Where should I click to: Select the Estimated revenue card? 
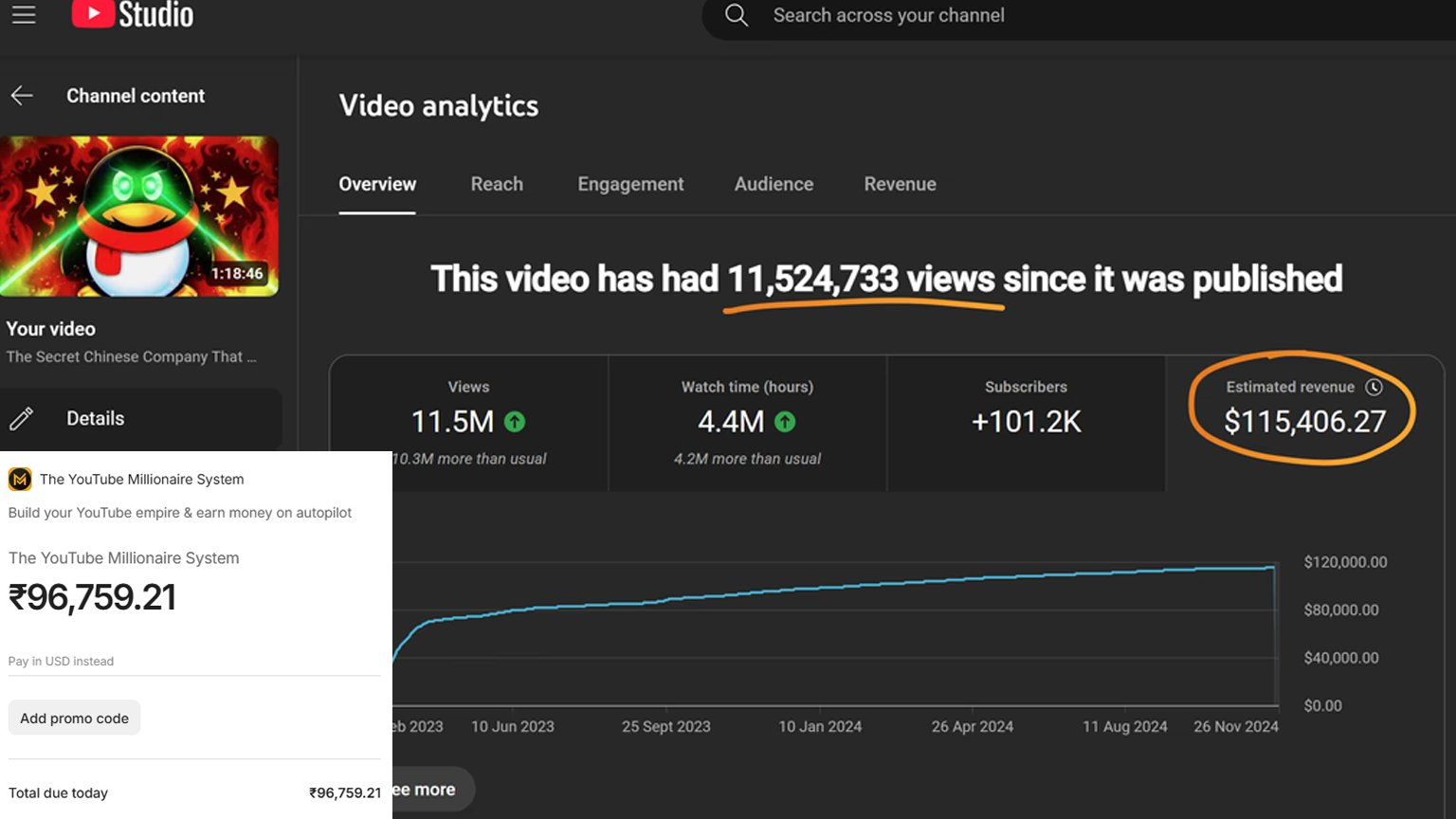coord(1304,423)
